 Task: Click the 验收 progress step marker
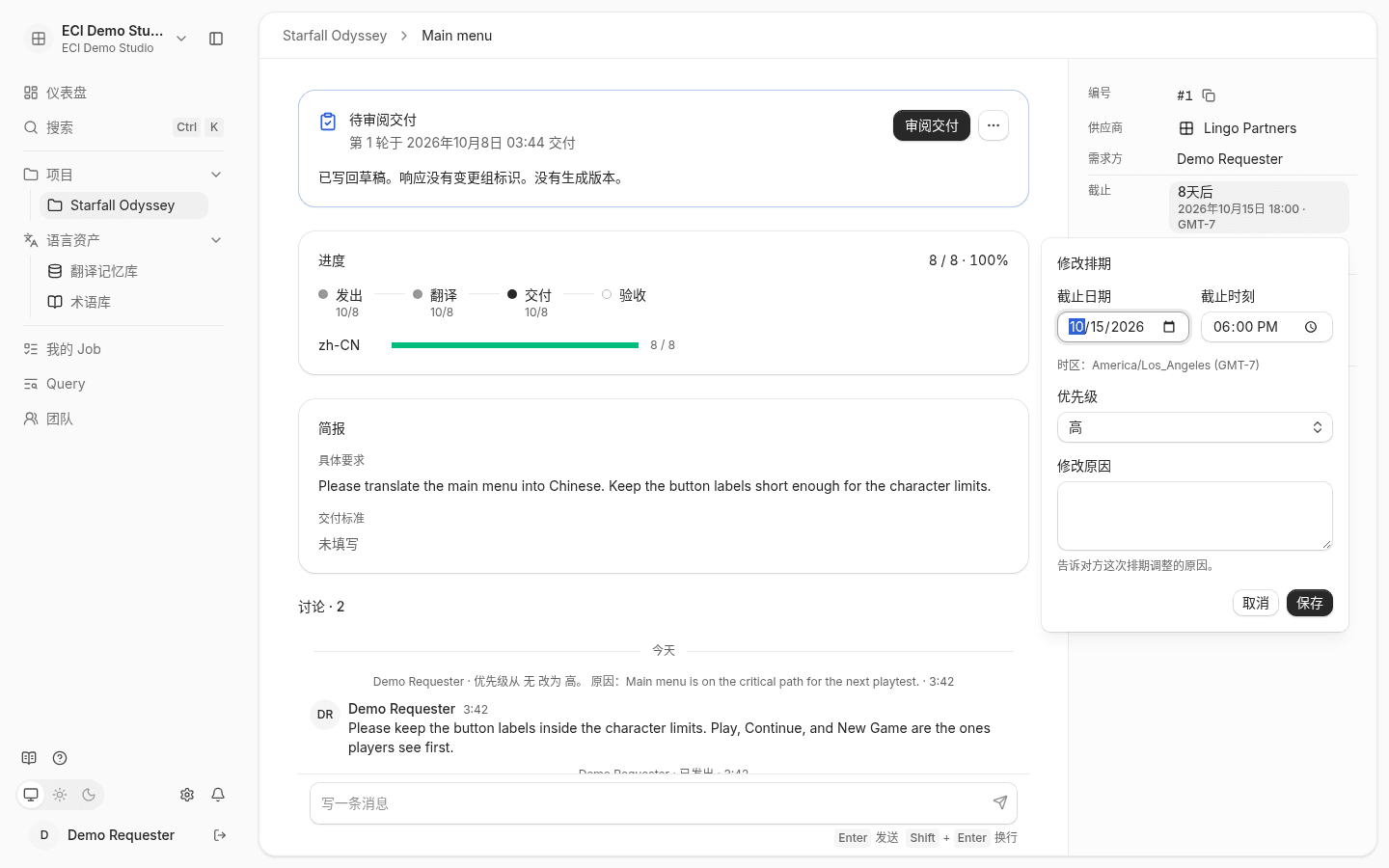(x=607, y=294)
